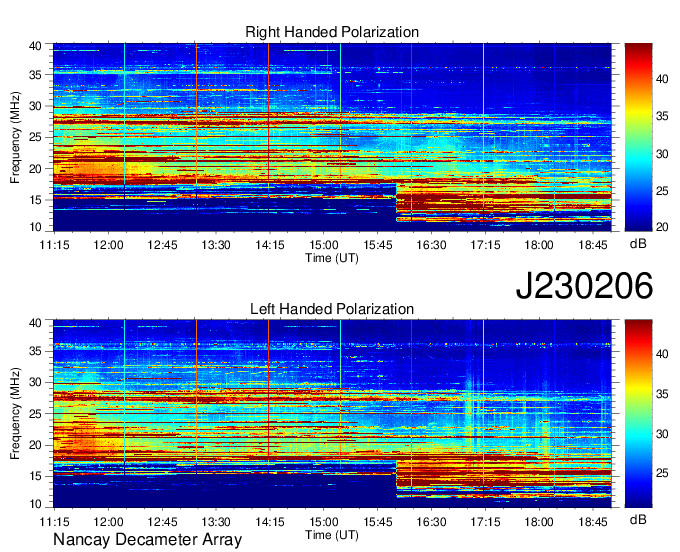Click the 15:45 time tick under the top plot
Viewport: 680px width, 552px height.
coord(378,245)
